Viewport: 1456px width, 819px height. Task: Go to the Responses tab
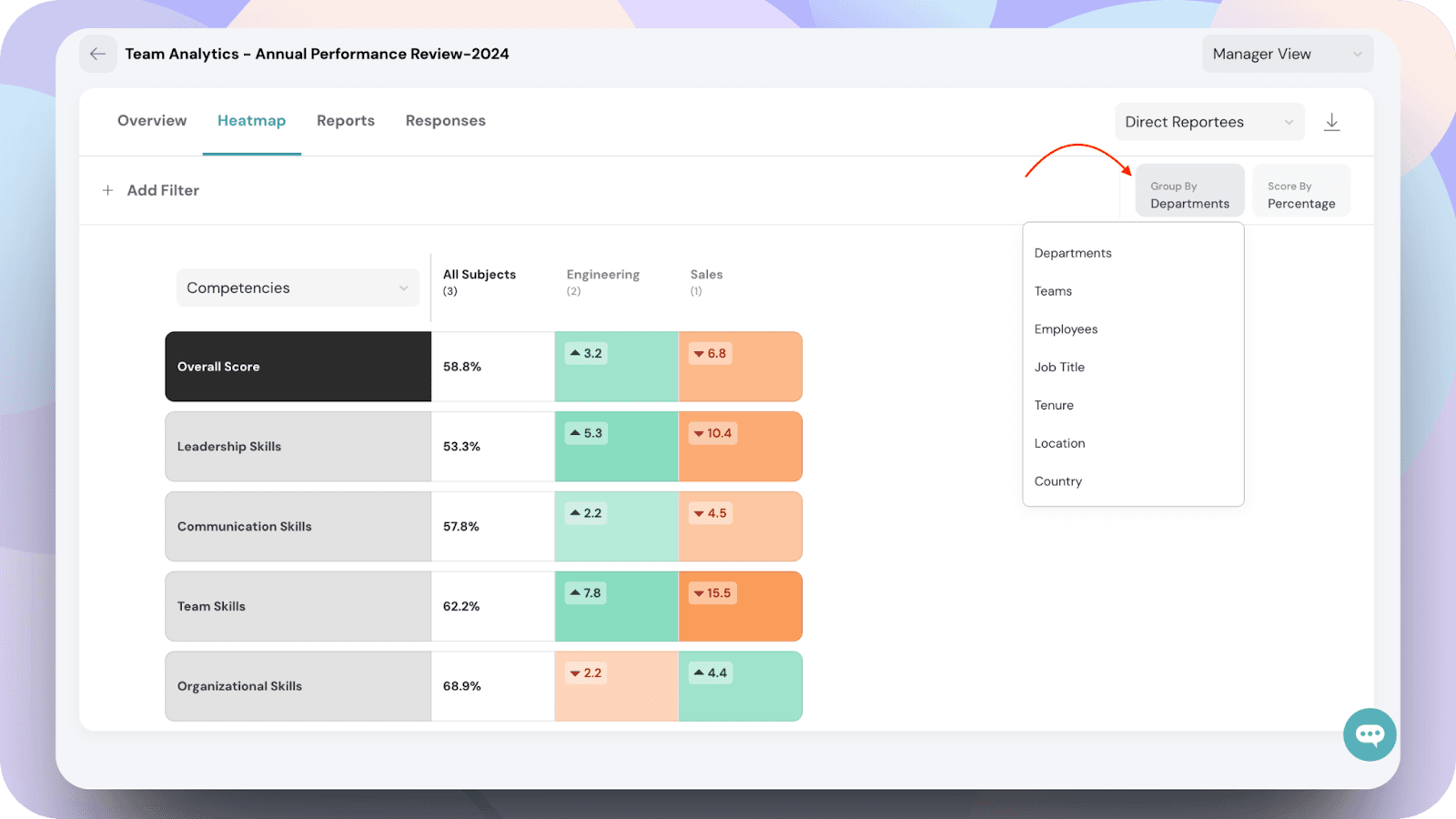point(445,121)
